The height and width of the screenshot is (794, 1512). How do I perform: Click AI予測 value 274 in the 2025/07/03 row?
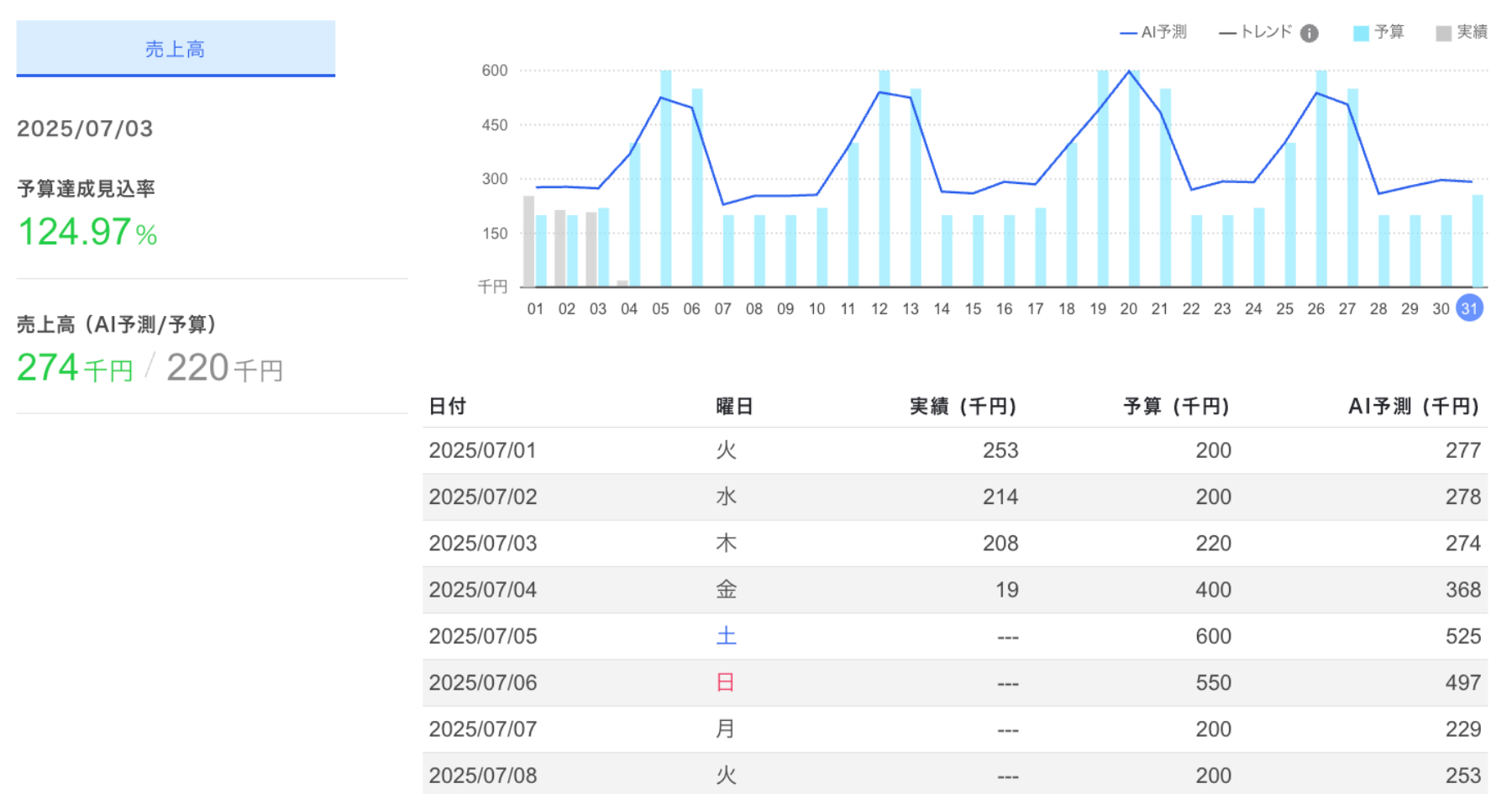pyautogui.click(x=1463, y=543)
